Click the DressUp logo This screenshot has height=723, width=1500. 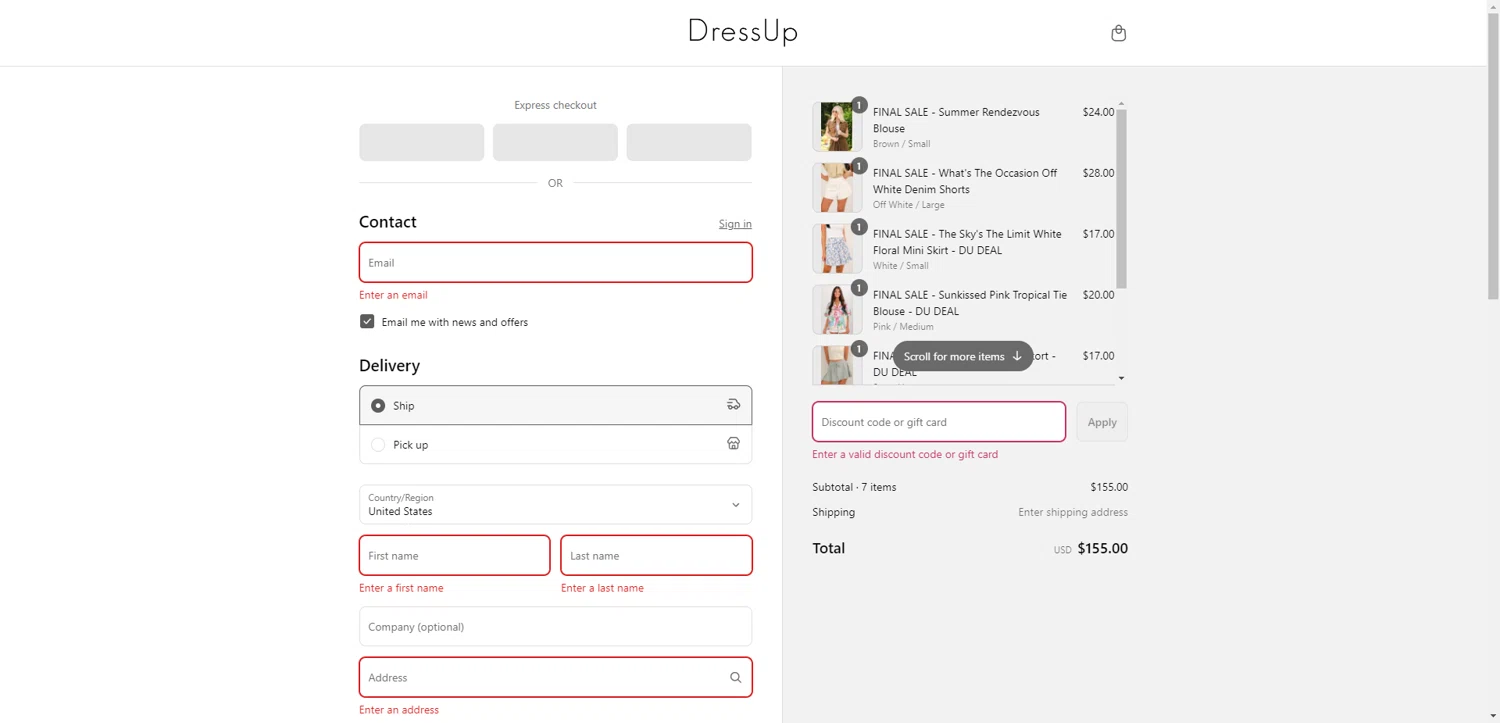[x=742, y=32]
